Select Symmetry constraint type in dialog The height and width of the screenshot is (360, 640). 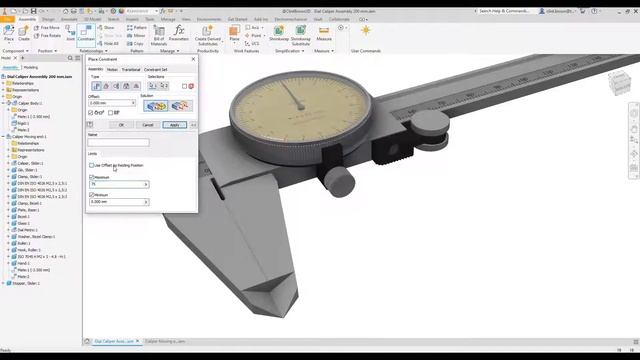(136, 86)
